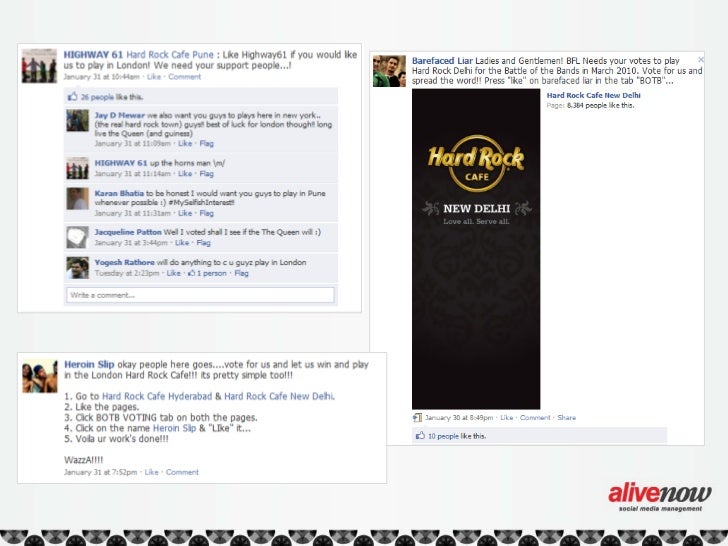View the 26 people who like this

(x=97, y=97)
